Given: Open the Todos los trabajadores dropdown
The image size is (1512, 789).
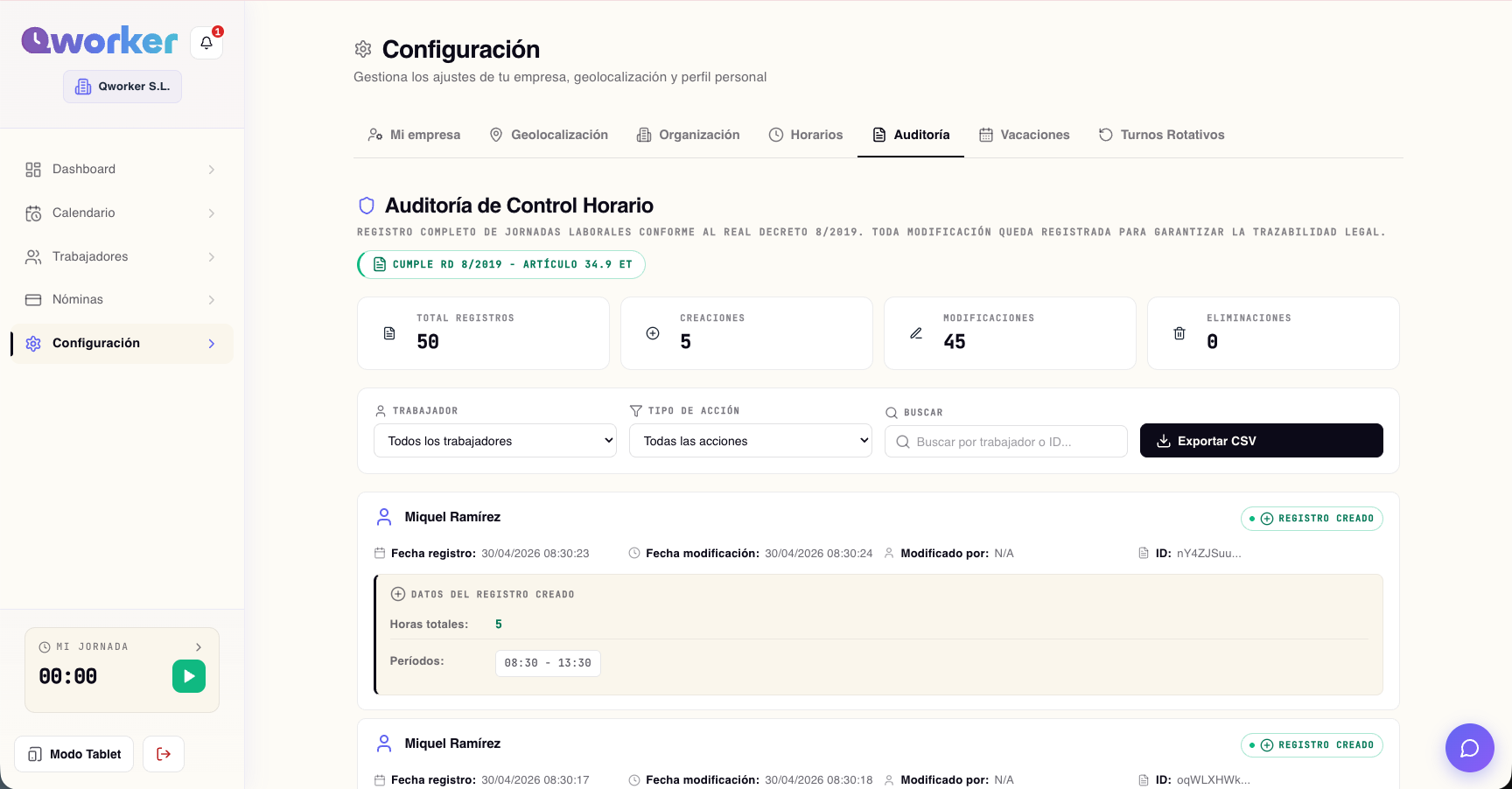Looking at the screenshot, I should (495, 441).
